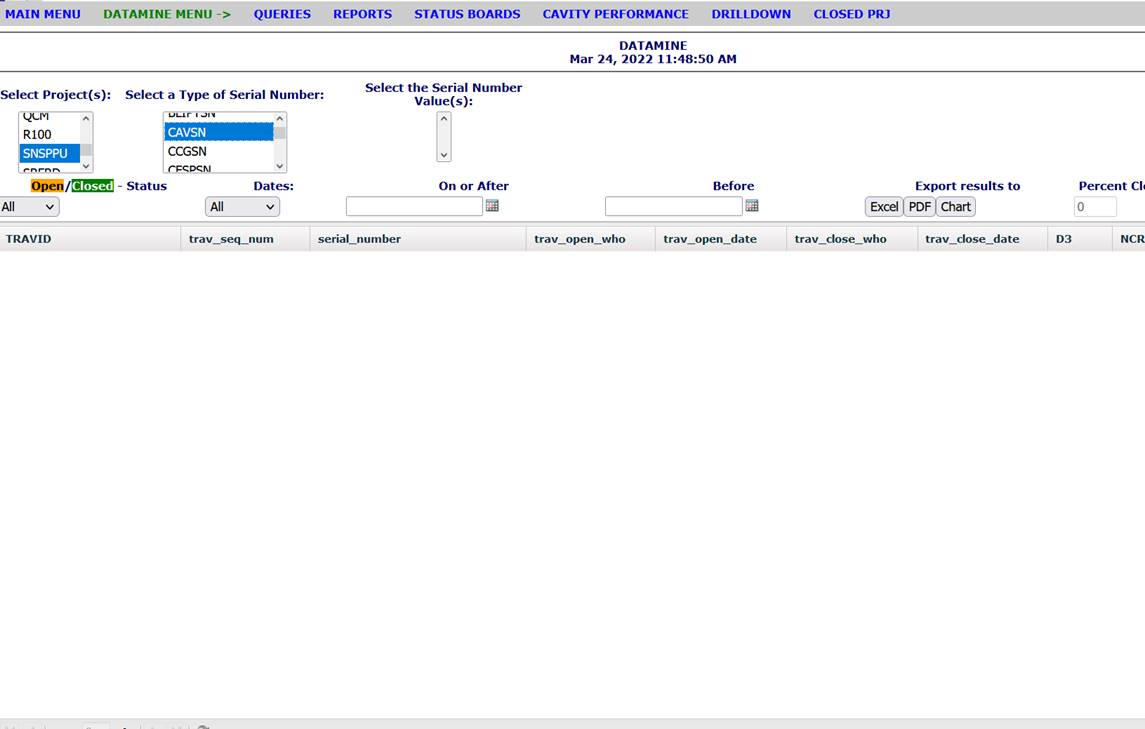Export results to Excel
Viewport: 1145px width, 729px height.
pos(883,207)
